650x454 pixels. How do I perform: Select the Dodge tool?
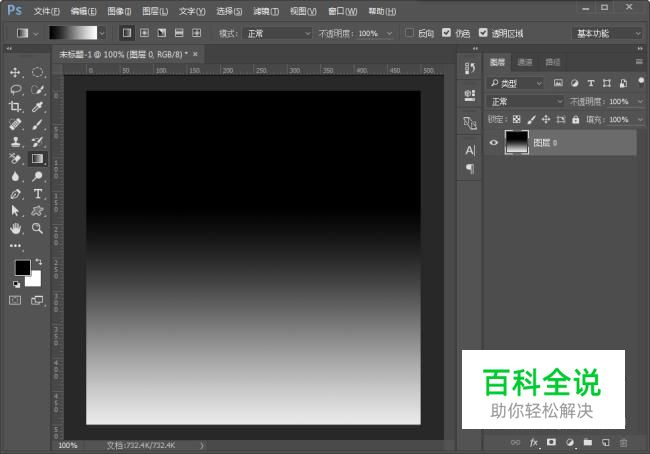coord(37,176)
